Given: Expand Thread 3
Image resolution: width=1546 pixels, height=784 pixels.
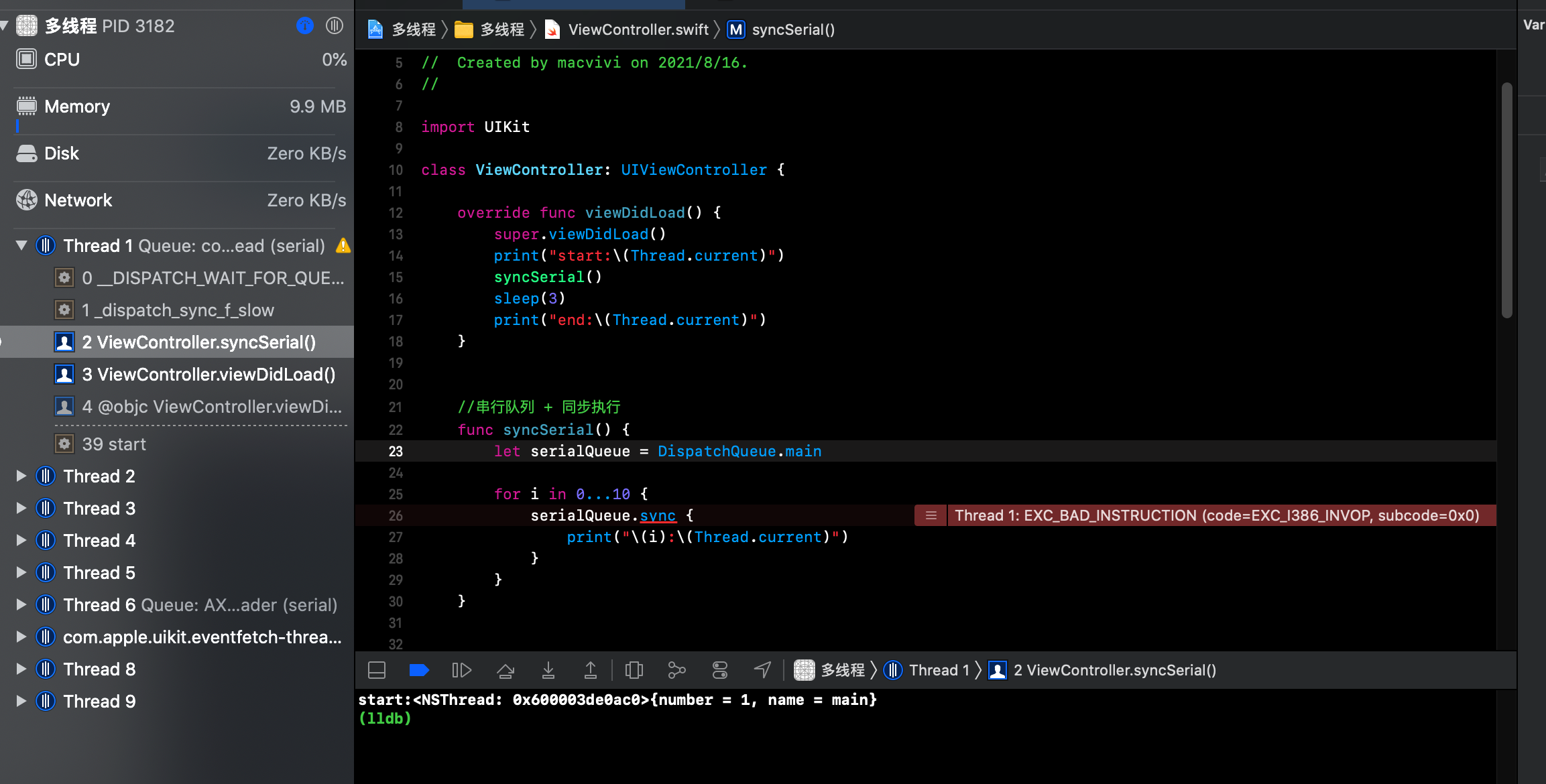Looking at the screenshot, I should pyautogui.click(x=21, y=509).
